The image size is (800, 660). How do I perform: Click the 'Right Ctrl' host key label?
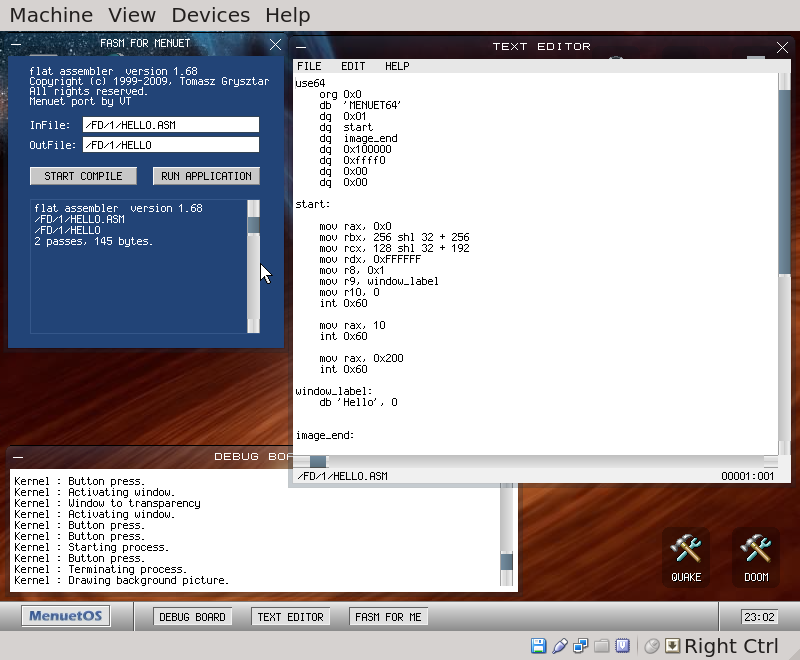(731, 646)
